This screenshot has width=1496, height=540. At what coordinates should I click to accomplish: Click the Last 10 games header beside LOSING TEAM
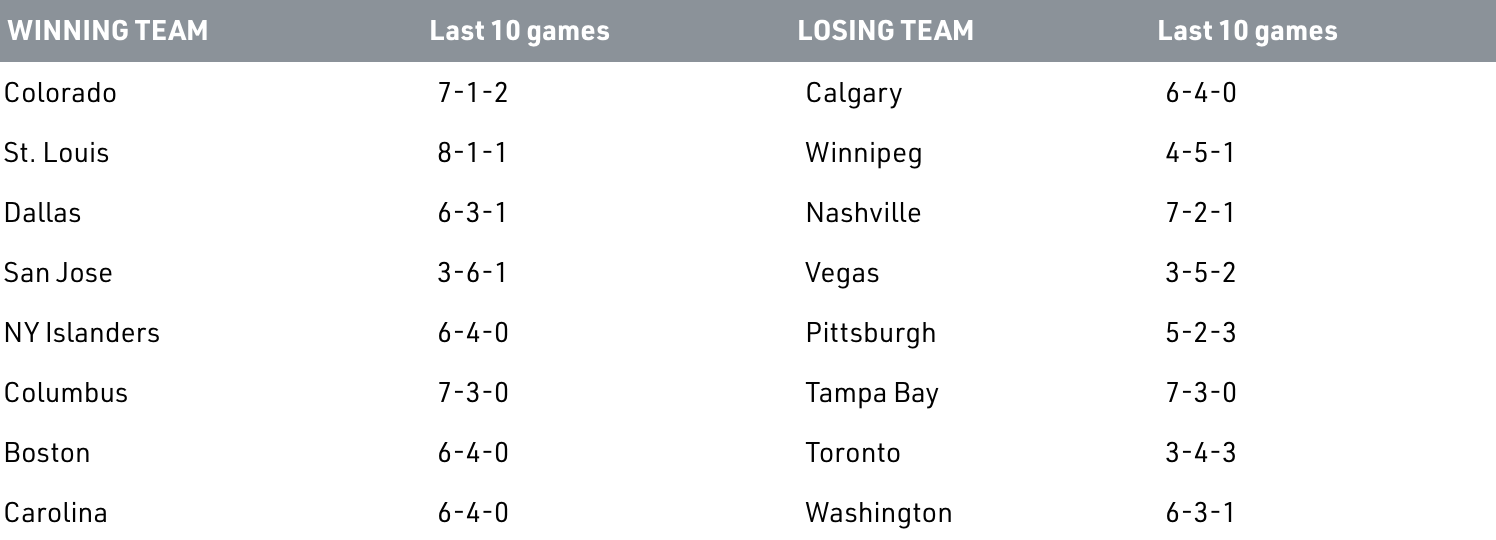(x=1247, y=32)
